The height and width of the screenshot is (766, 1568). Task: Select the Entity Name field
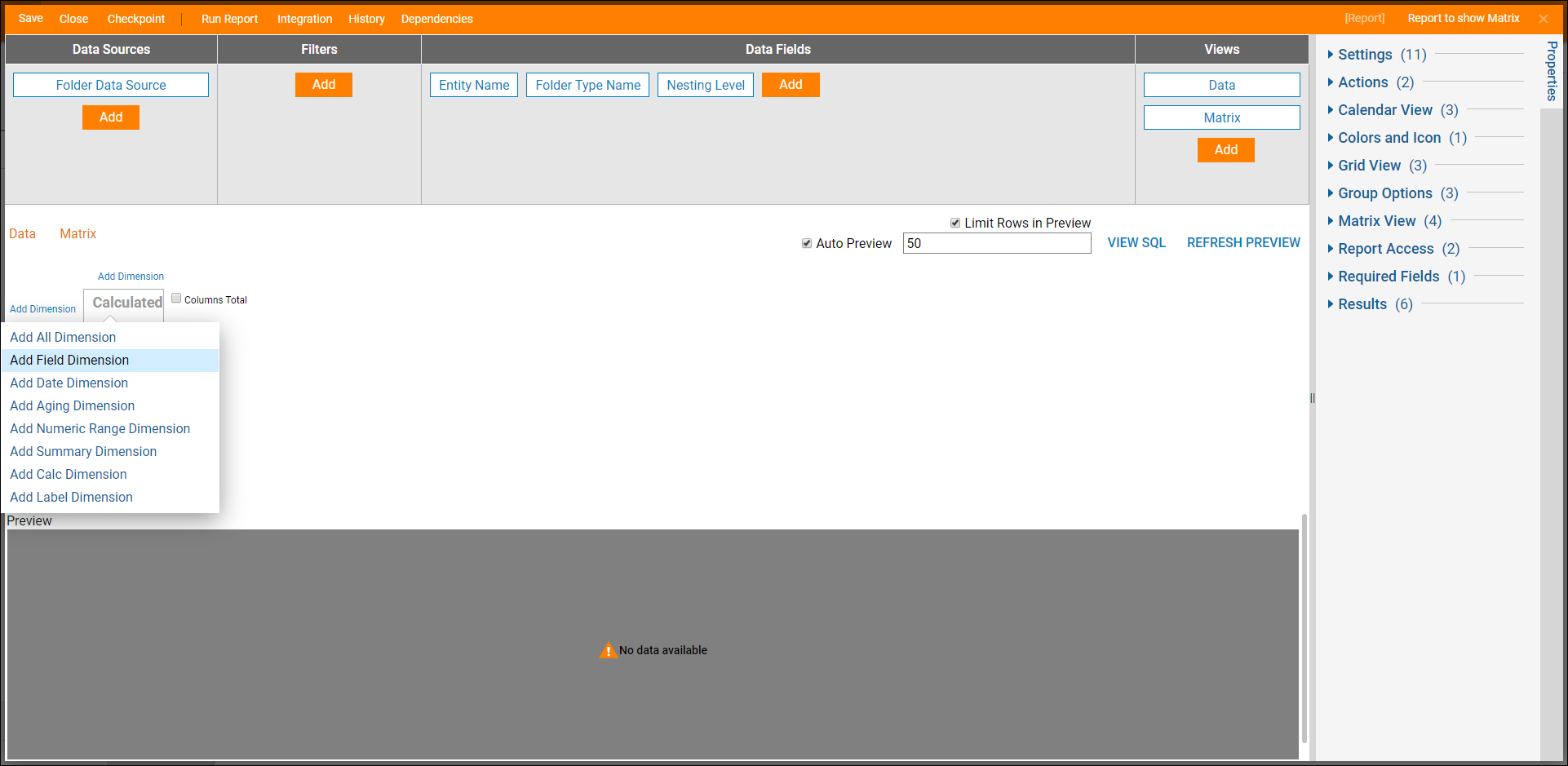474,85
